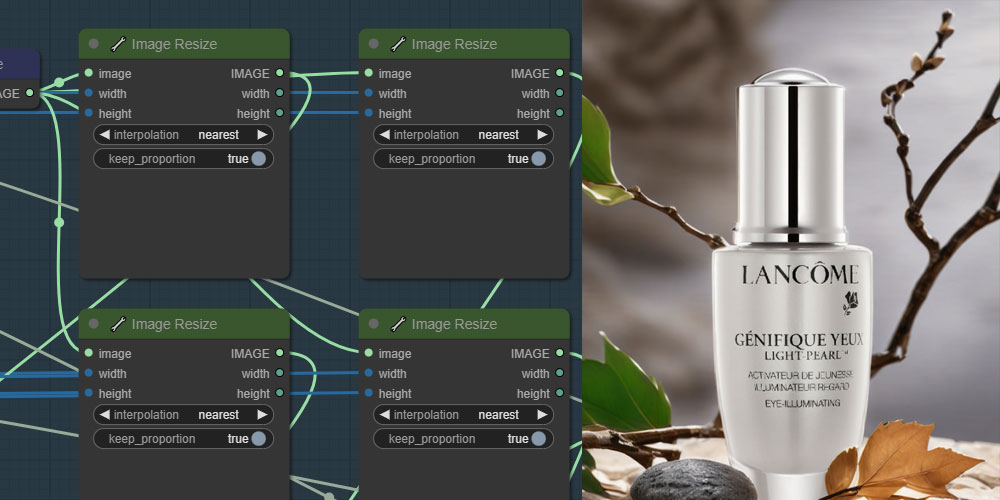Click the image input port on bottom-right node
Image resolution: width=1000 pixels, height=500 pixels.
pyautogui.click(x=369, y=353)
